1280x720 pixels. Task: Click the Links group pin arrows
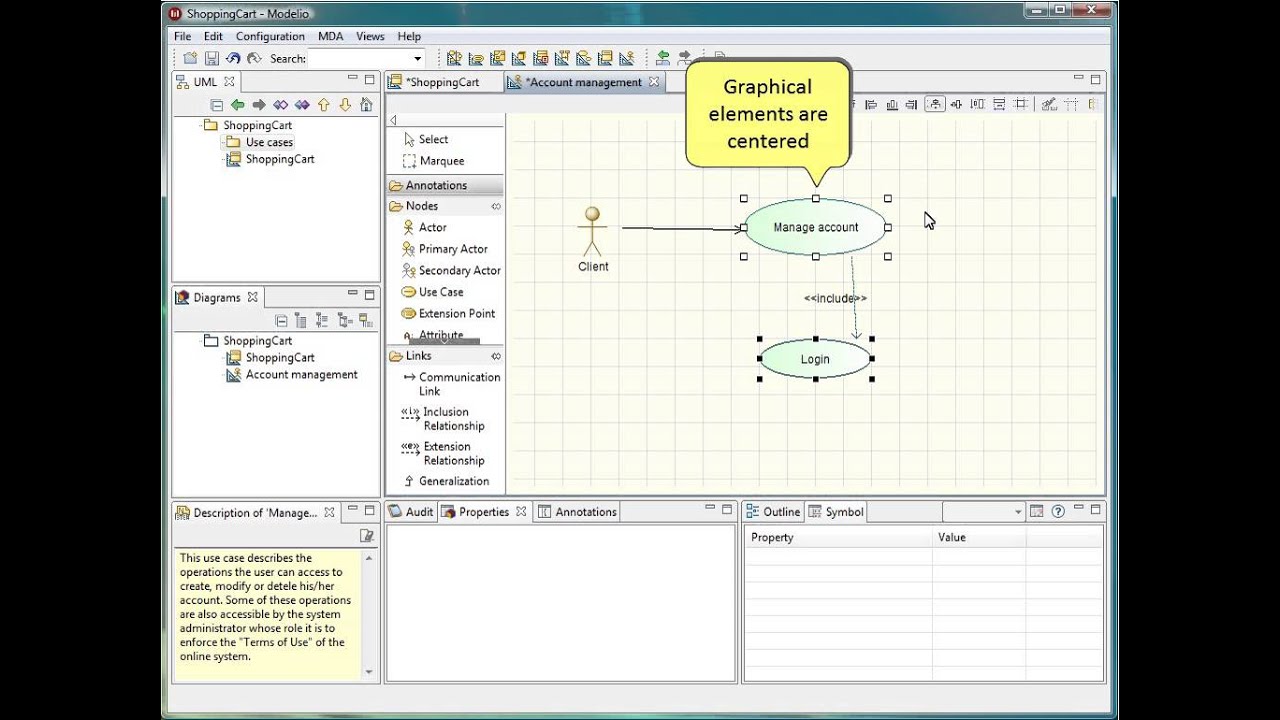(x=496, y=356)
